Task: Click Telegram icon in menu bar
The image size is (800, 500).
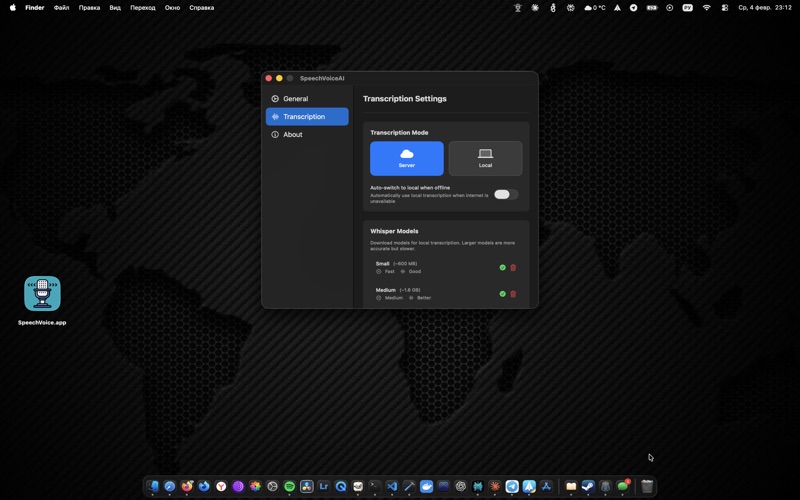Action: point(633,8)
